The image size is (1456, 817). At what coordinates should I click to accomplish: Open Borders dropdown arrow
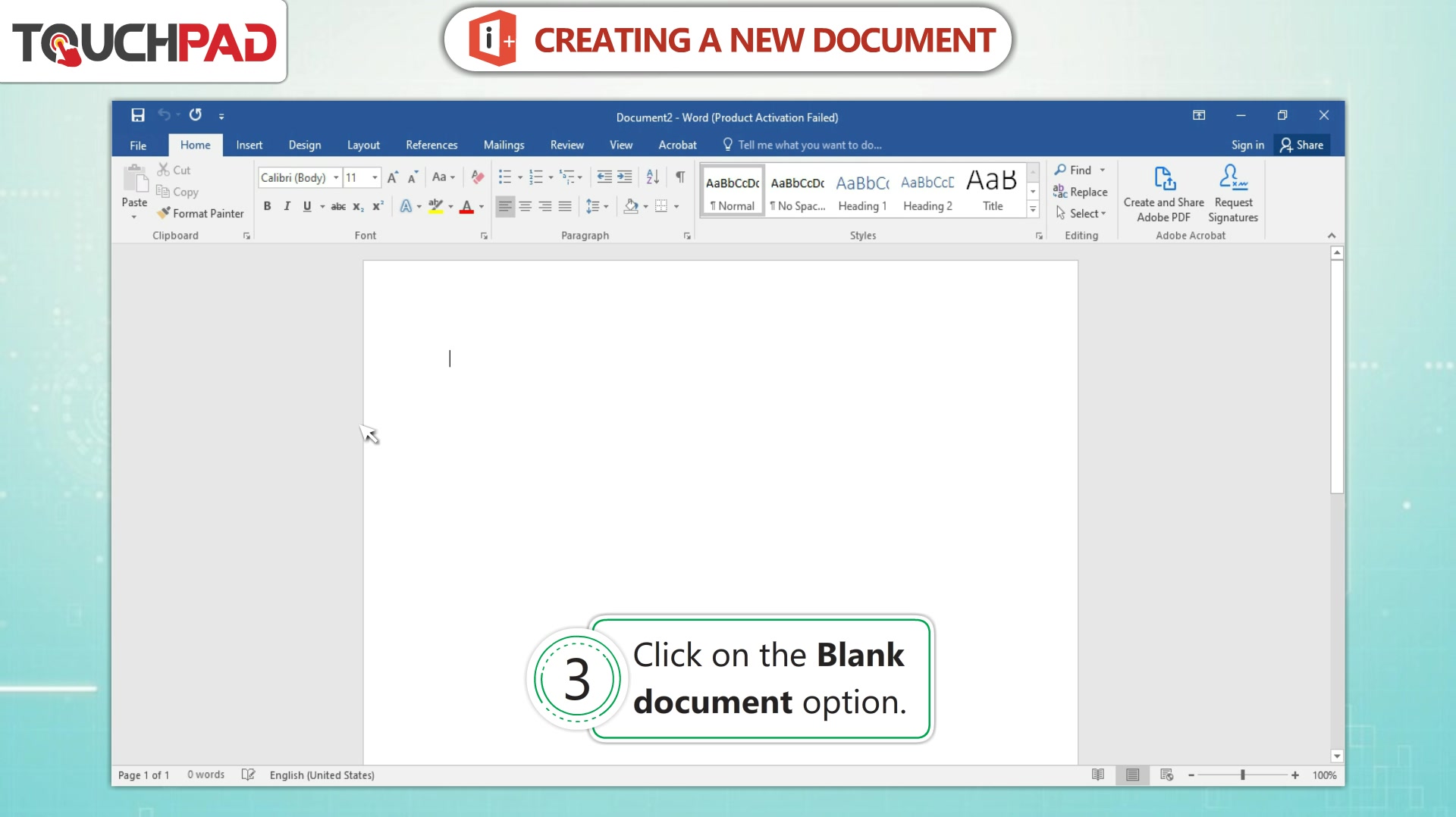[x=676, y=206]
